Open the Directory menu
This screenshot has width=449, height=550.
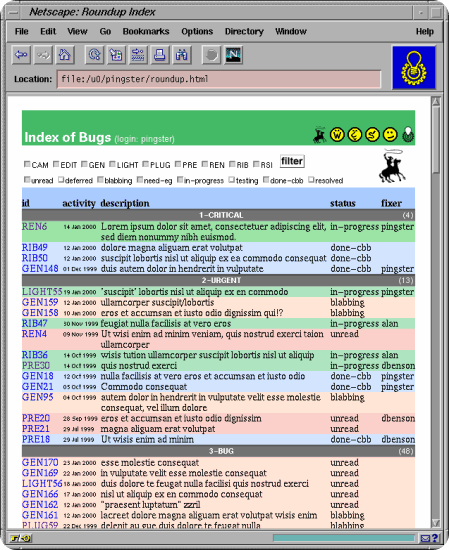pos(244,32)
